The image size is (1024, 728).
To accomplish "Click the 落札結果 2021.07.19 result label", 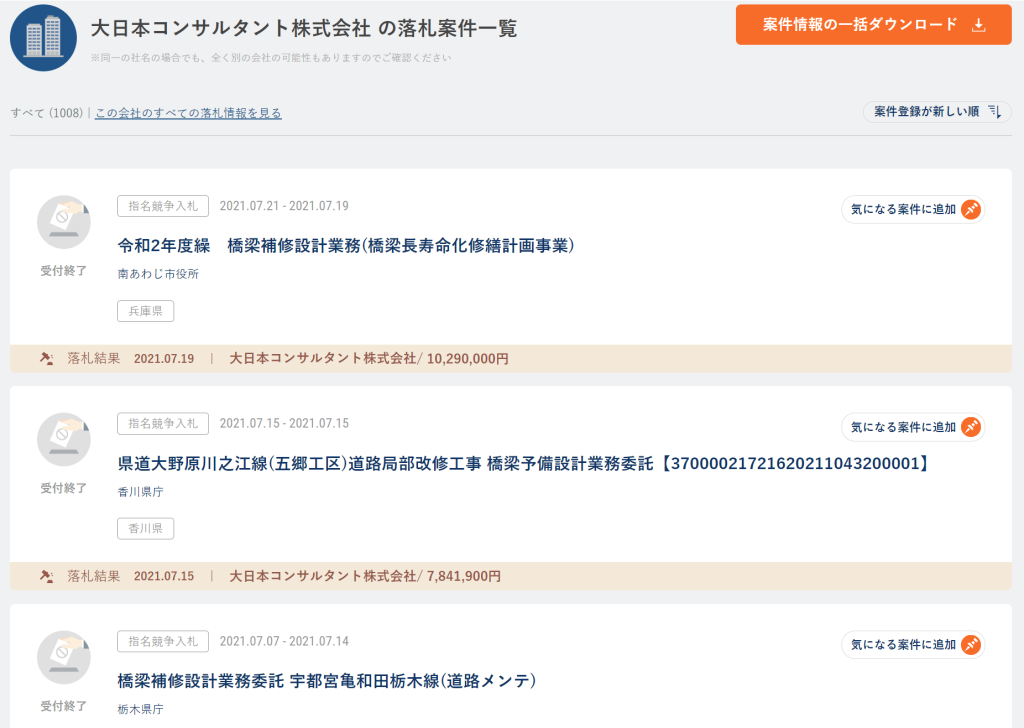I will click(x=131, y=358).
